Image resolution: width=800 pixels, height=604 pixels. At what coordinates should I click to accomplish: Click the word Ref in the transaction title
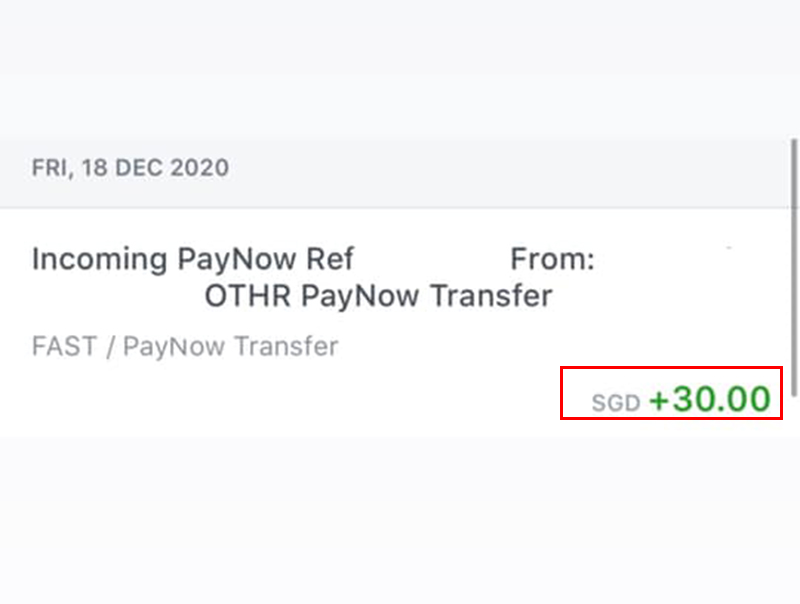click(x=329, y=260)
